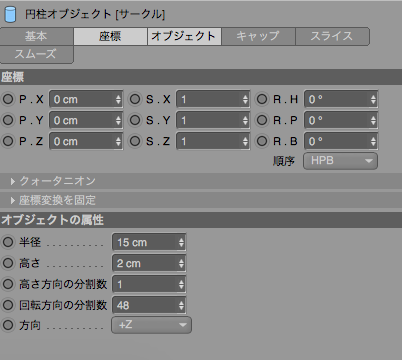Switch to the キャップ tab
The width and height of the screenshot is (402, 360).
[x=258, y=36]
